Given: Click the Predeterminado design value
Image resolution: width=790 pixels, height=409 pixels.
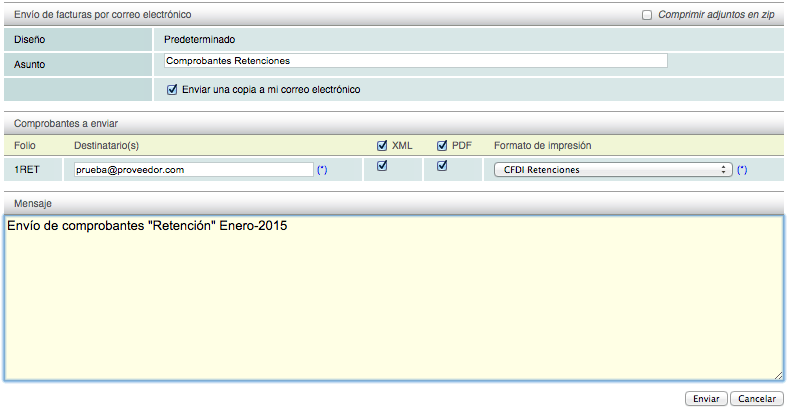Looking at the screenshot, I should click(199, 40).
